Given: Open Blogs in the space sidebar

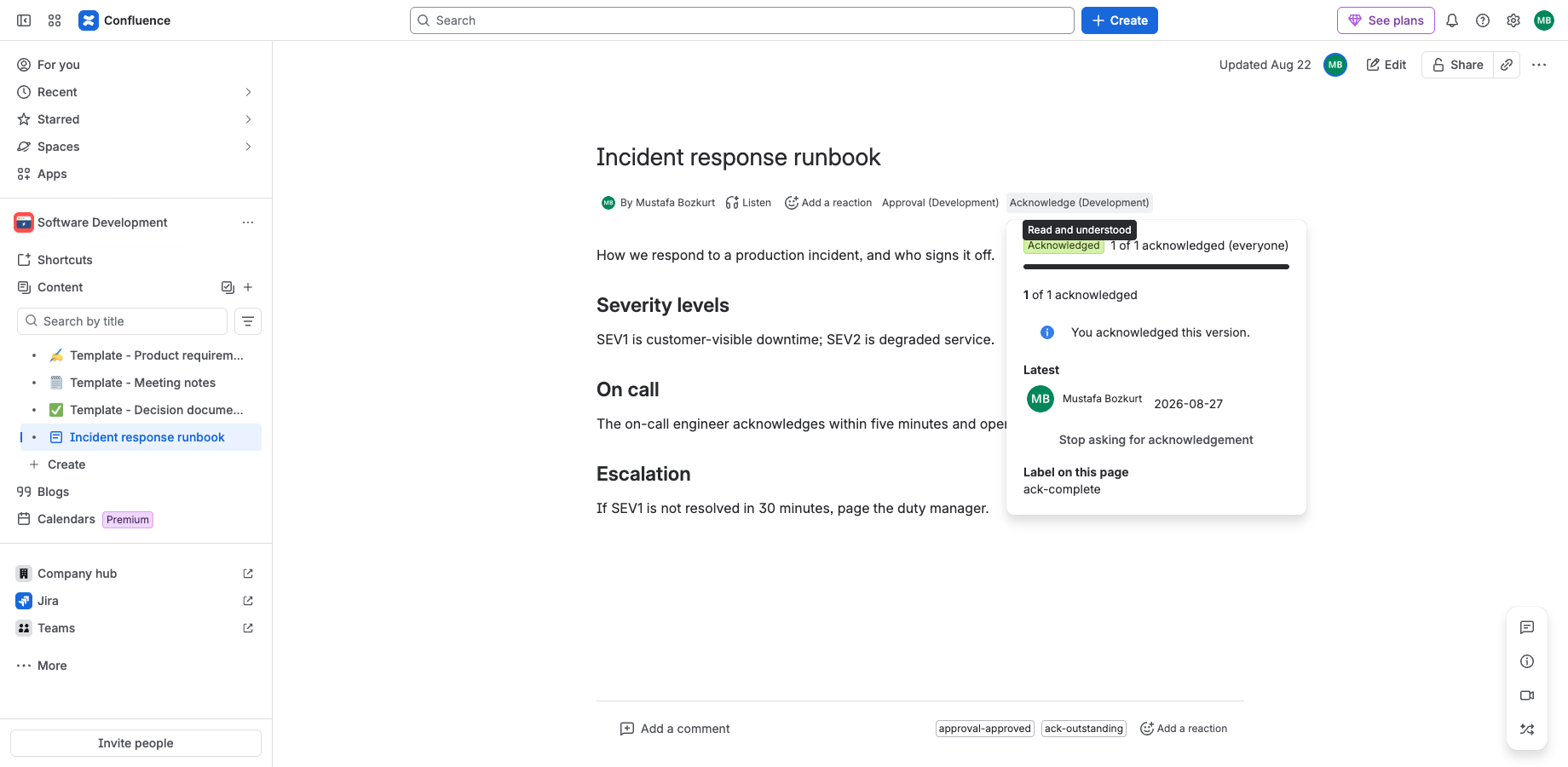Looking at the screenshot, I should [x=136, y=492].
